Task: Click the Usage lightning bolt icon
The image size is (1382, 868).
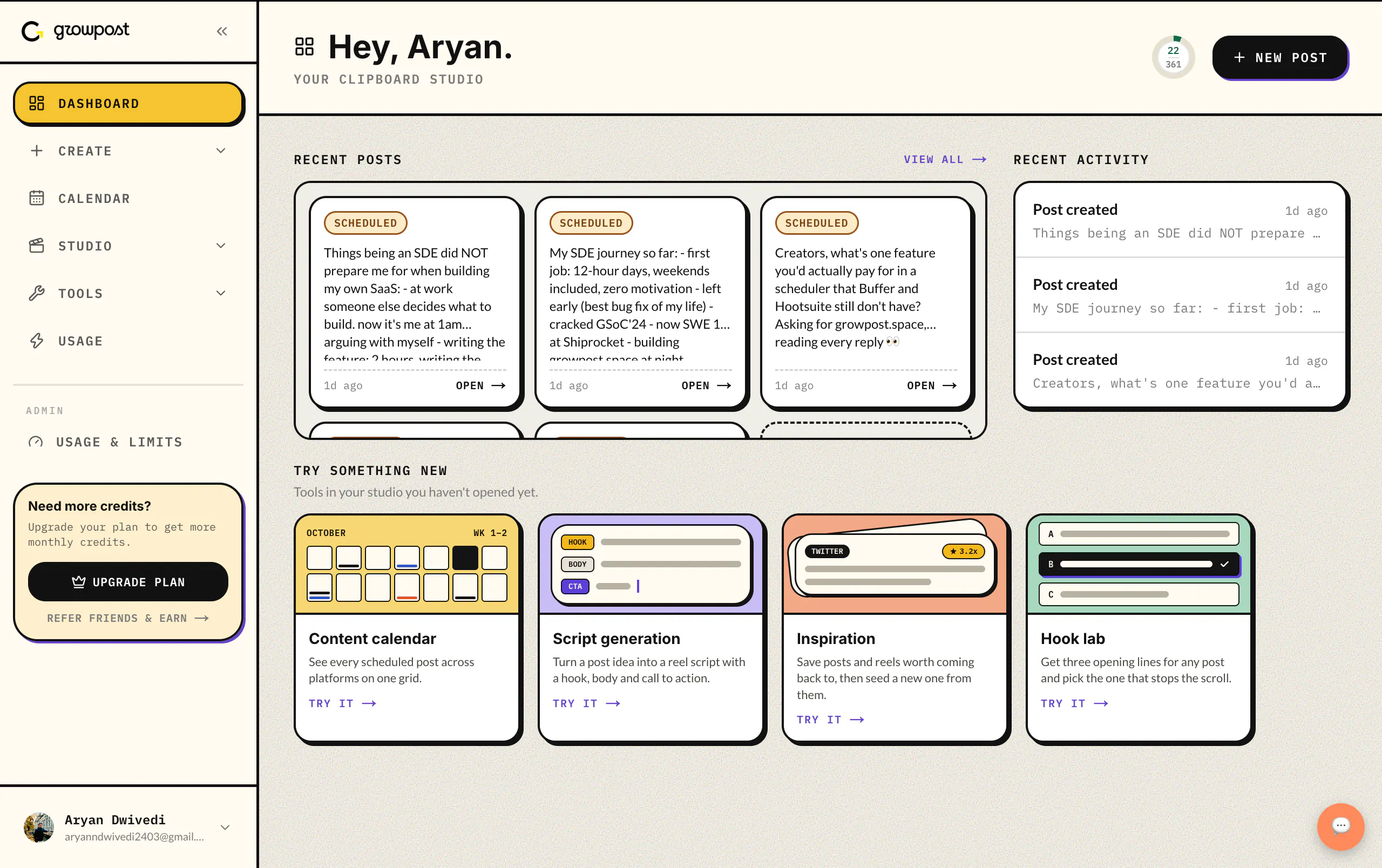Action: (37, 341)
